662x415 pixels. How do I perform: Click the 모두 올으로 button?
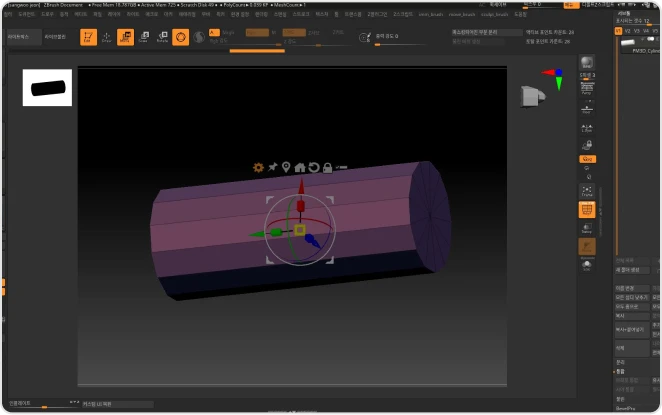point(632,307)
